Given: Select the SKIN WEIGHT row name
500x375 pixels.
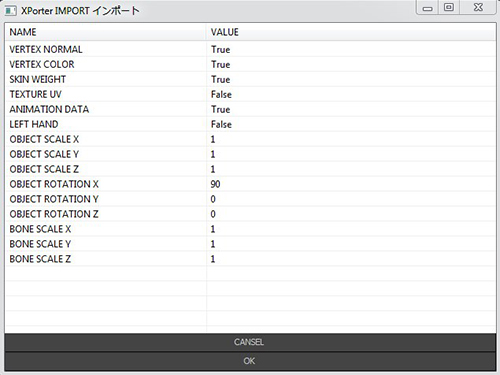Looking at the screenshot, I should click(x=38, y=79).
